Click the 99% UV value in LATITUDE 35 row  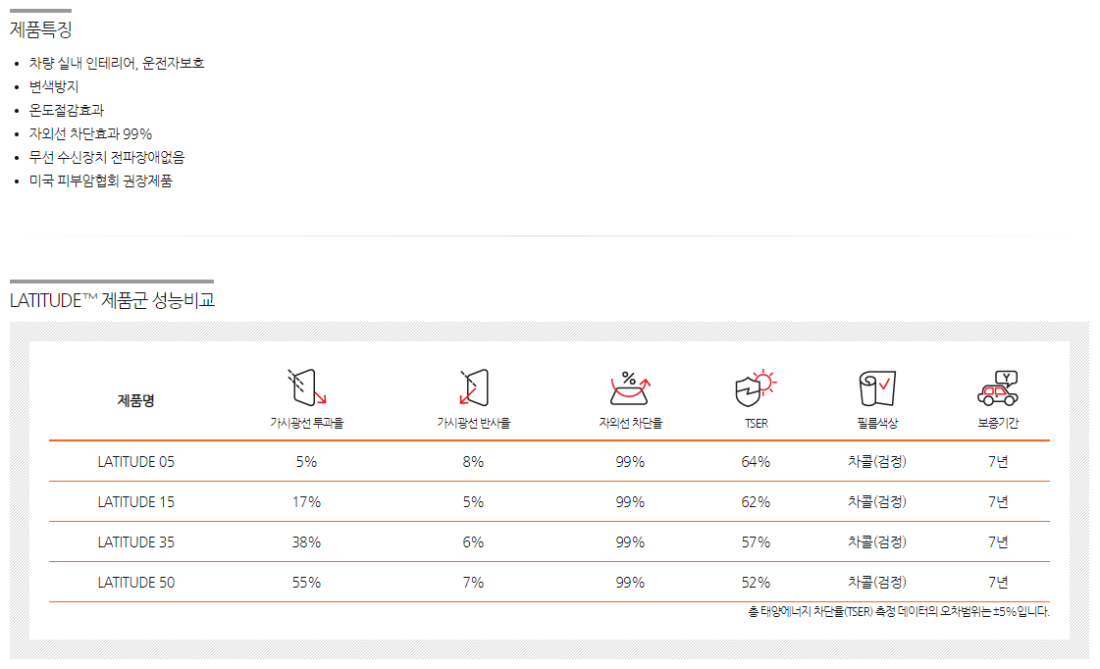coord(630,542)
